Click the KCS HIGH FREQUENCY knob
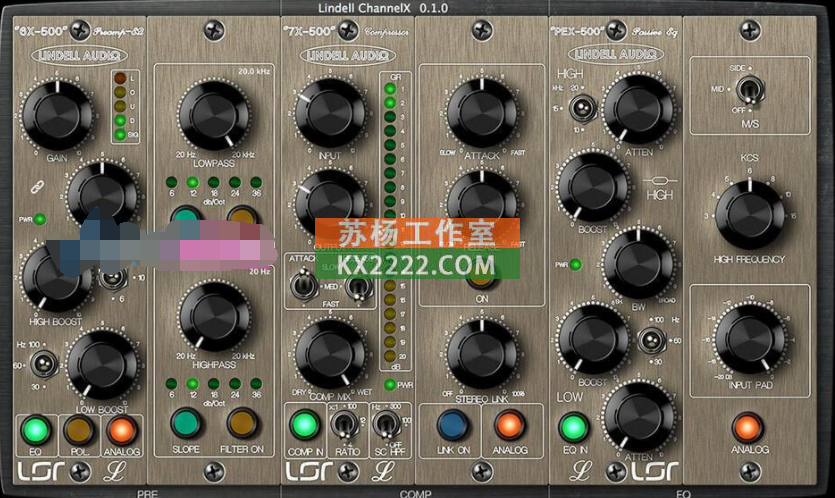 pyautogui.click(x=750, y=215)
